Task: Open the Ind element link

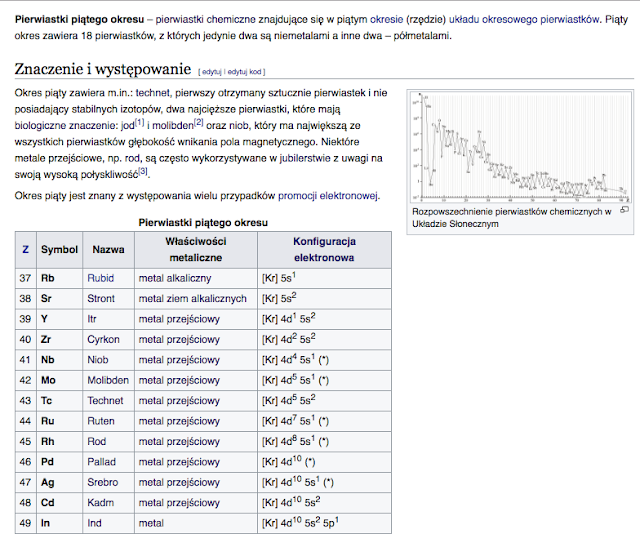Action: [94, 523]
